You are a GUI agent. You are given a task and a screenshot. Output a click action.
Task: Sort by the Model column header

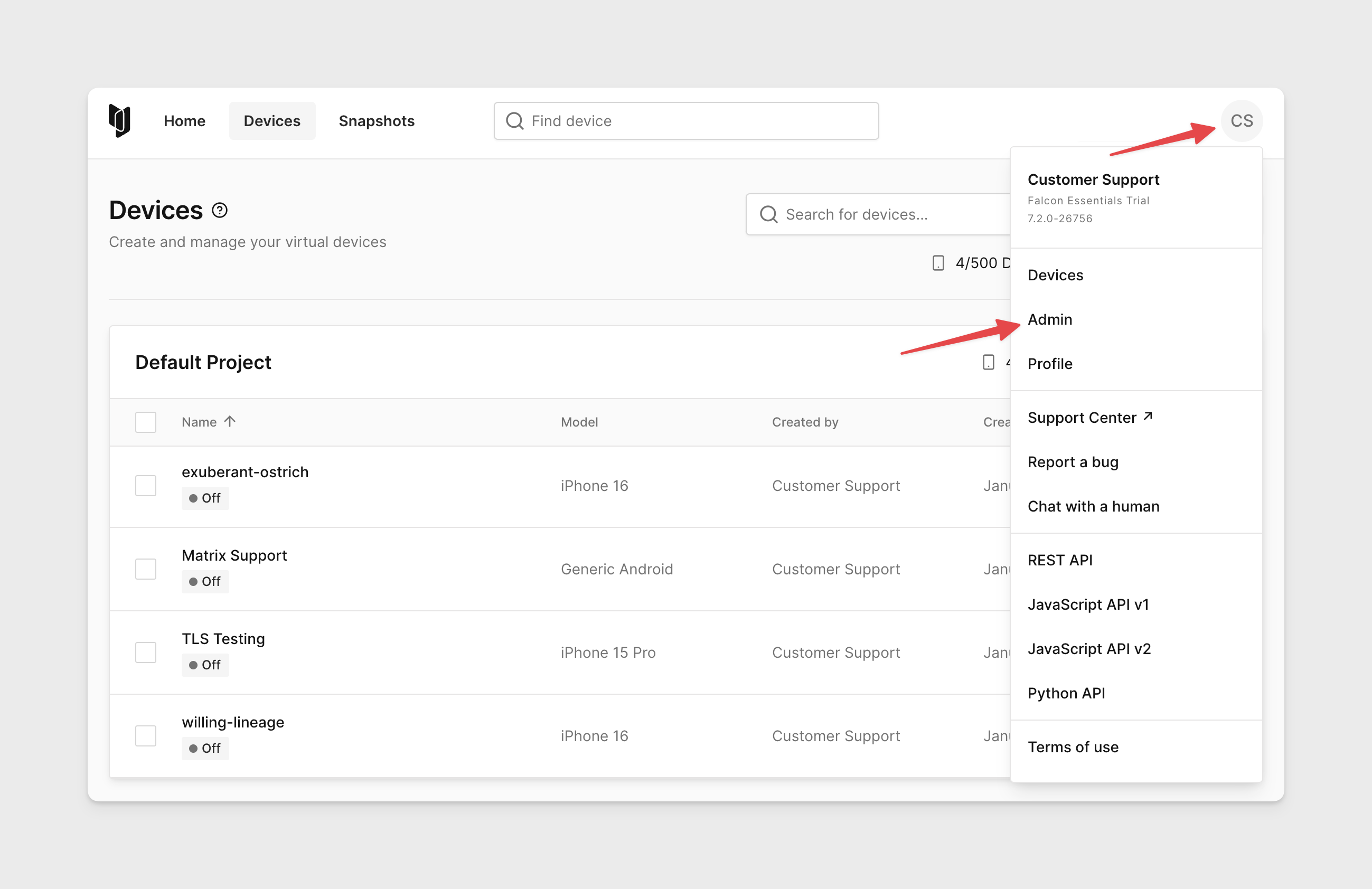click(579, 422)
